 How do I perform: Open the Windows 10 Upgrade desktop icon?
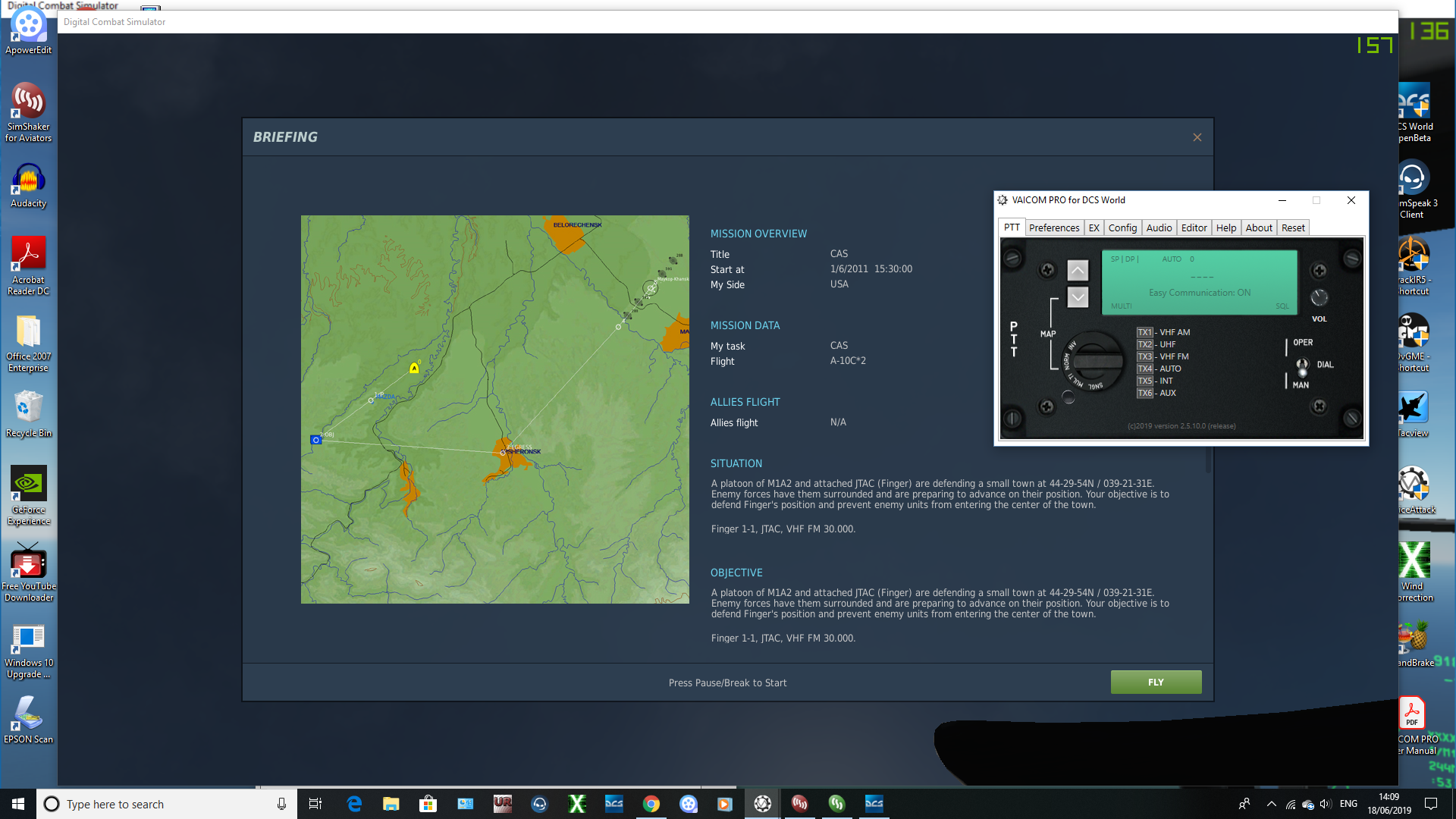(29, 650)
